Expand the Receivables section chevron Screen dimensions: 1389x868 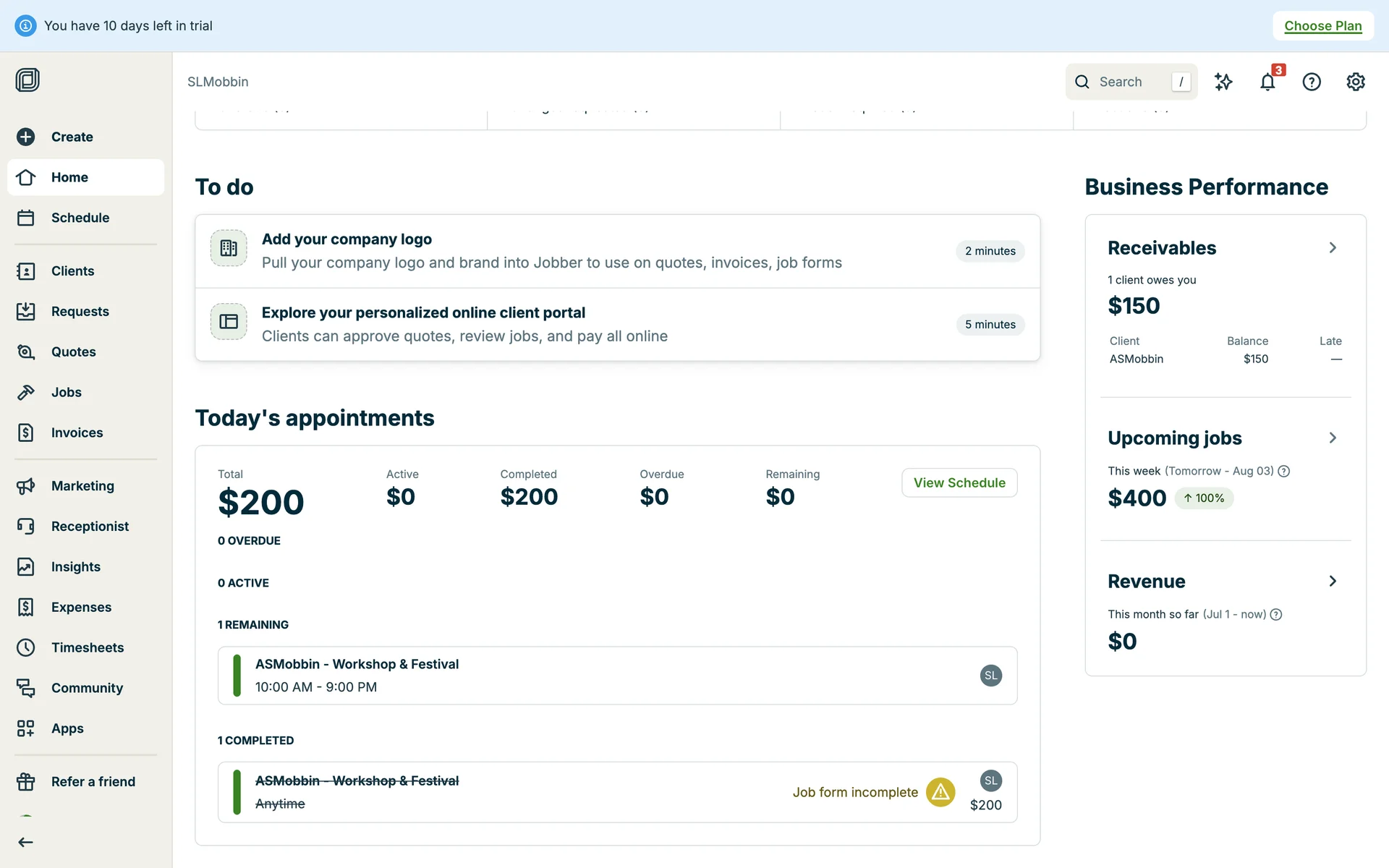pyautogui.click(x=1333, y=248)
